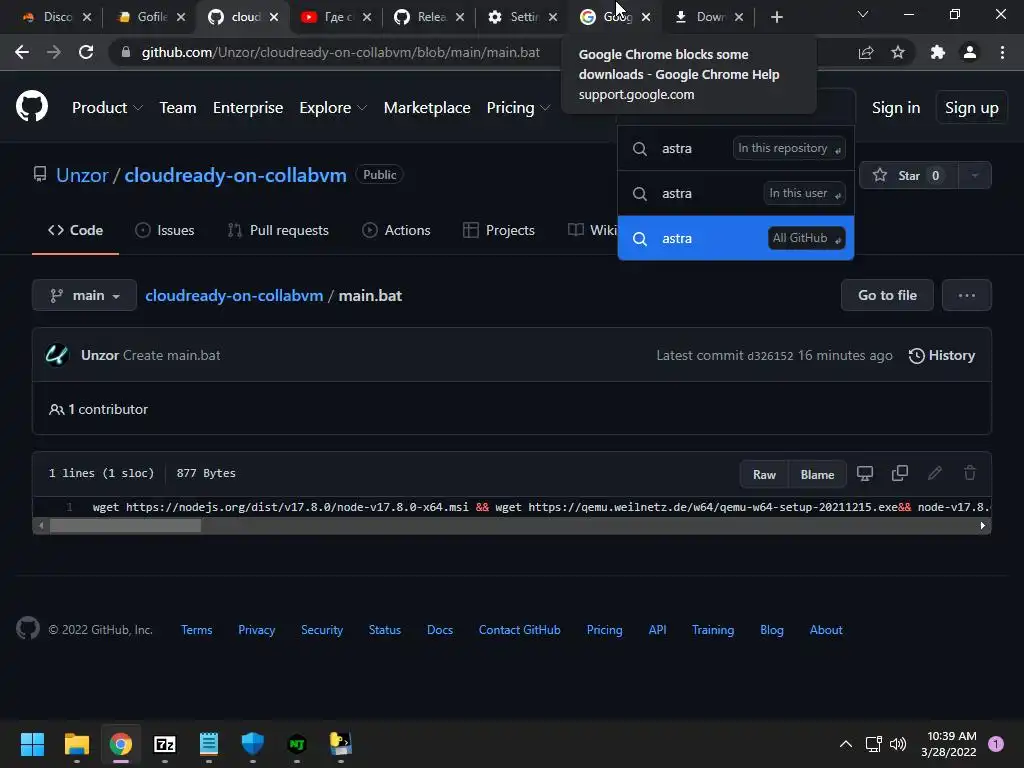The height and width of the screenshot is (768, 1024).
Task: Click Unzor's avatar in commit row
Action: 57,355
